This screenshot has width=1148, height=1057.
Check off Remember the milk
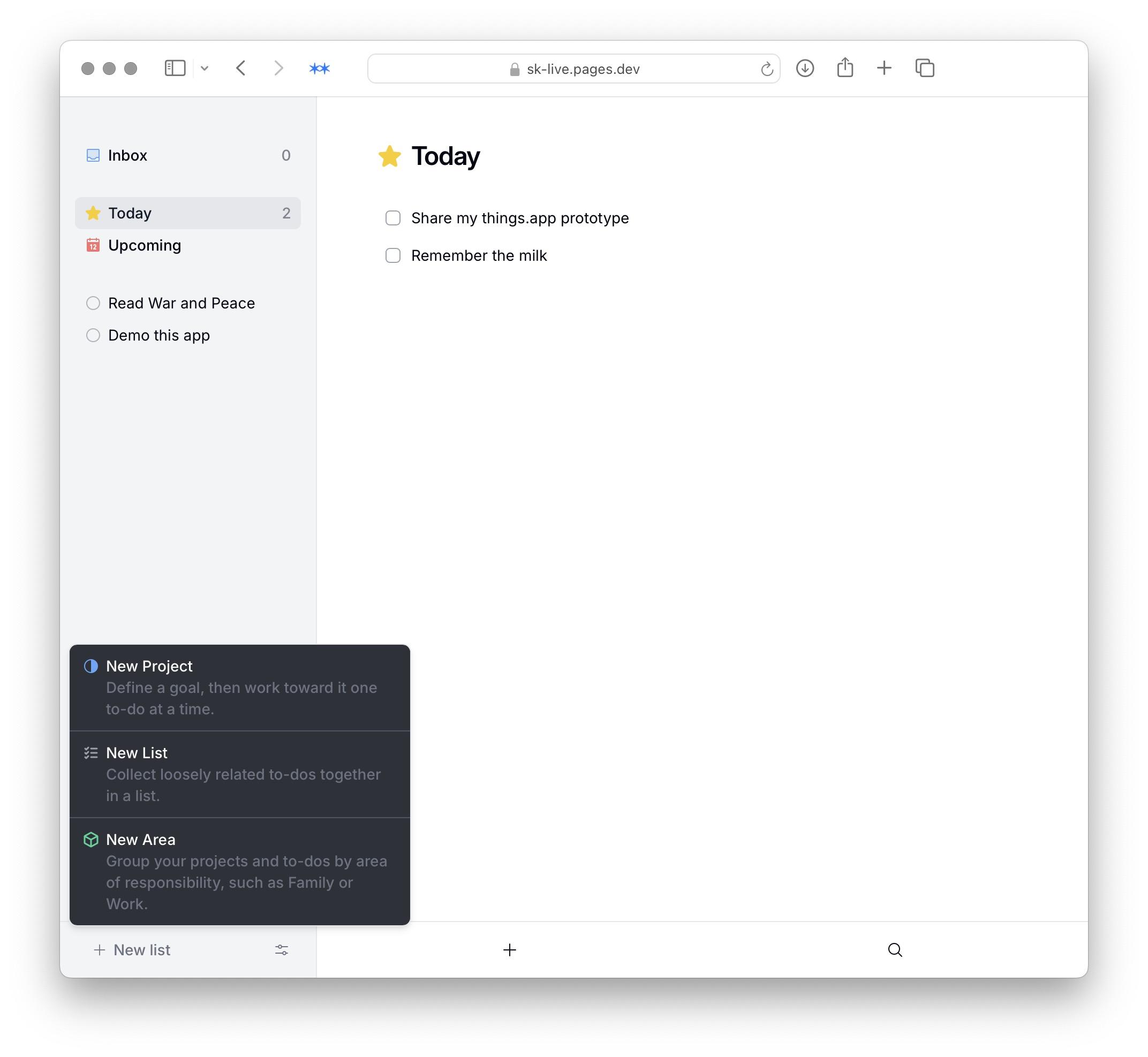(x=393, y=255)
